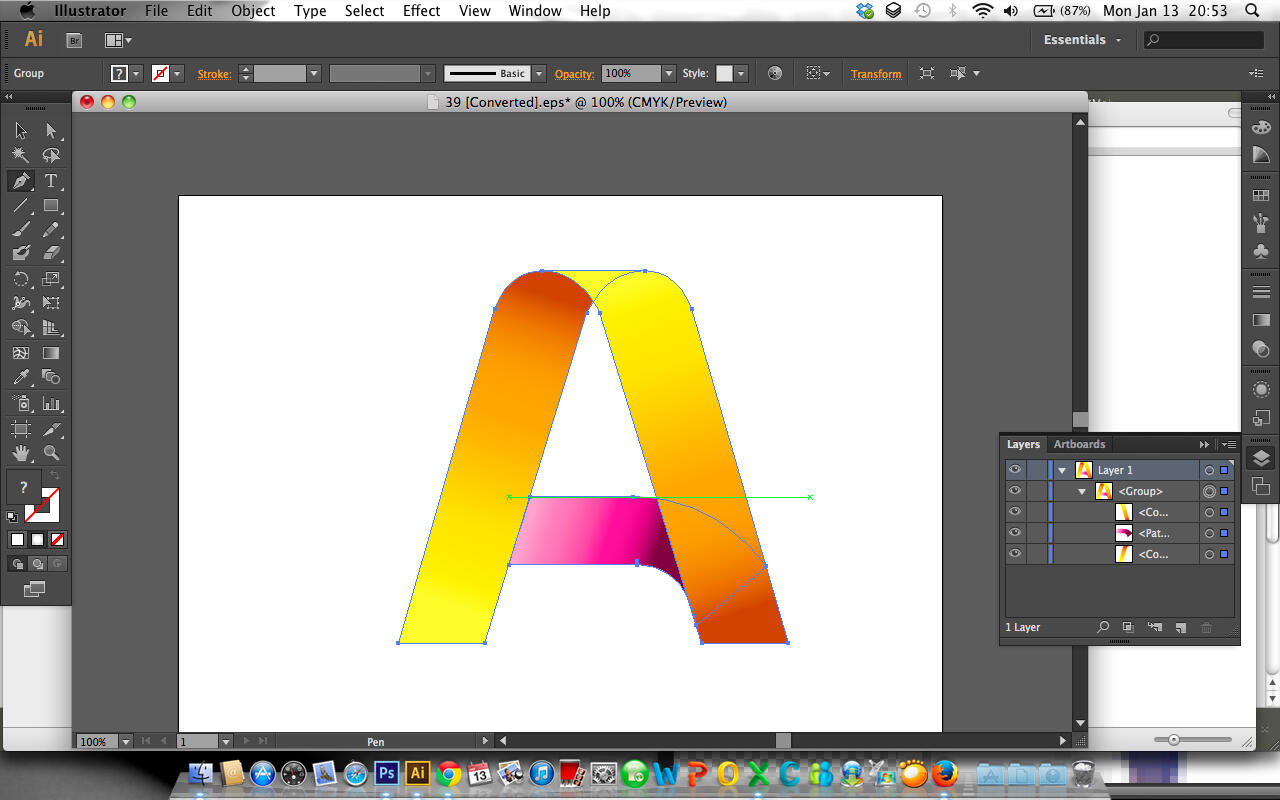Viewport: 1280px width, 800px height.
Task: Select the Blend tool
Action: [x=51, y=377]
